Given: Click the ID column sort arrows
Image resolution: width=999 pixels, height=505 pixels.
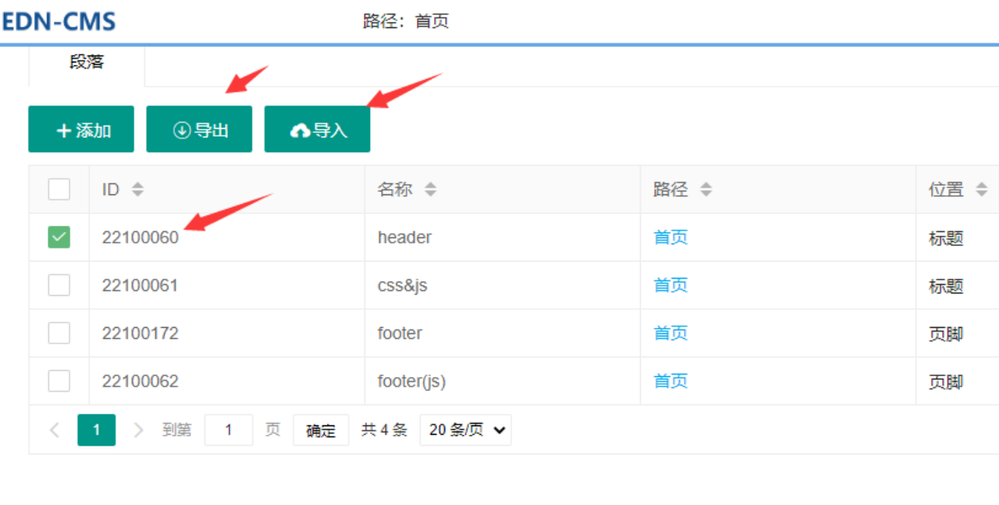Looking at the screenshot, I should [138, 189].
